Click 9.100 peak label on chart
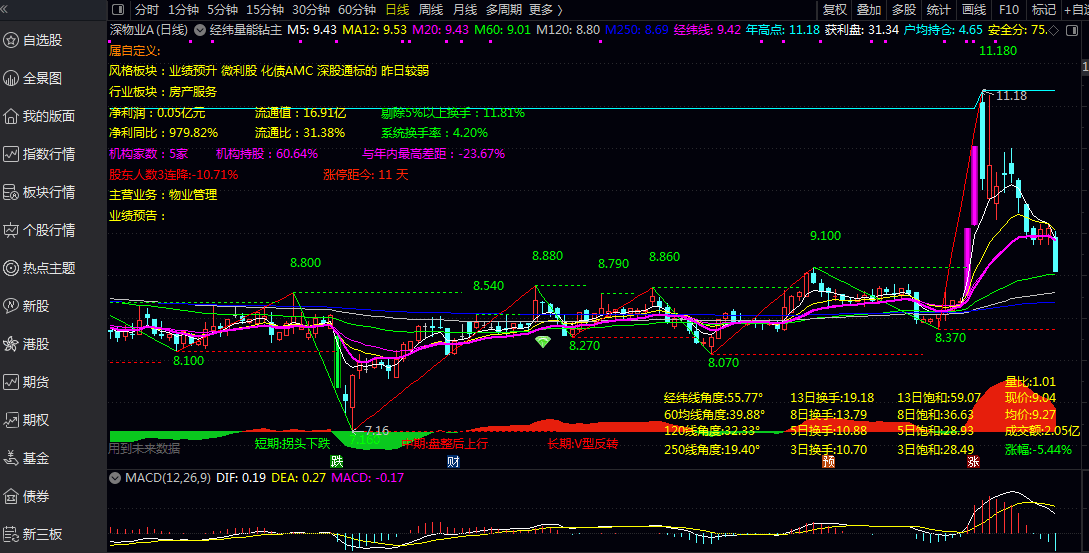This screenshot has height=553, width=1089. tap(825, 236)
